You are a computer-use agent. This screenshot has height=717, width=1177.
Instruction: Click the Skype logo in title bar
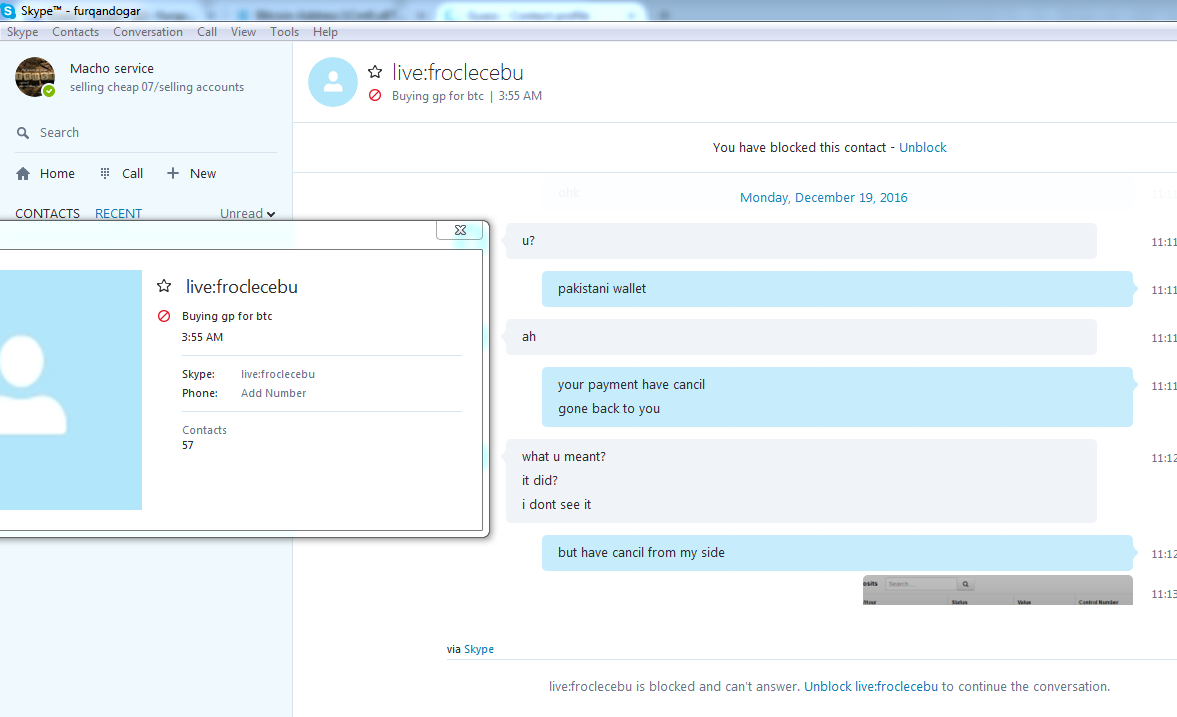[9, 11]
